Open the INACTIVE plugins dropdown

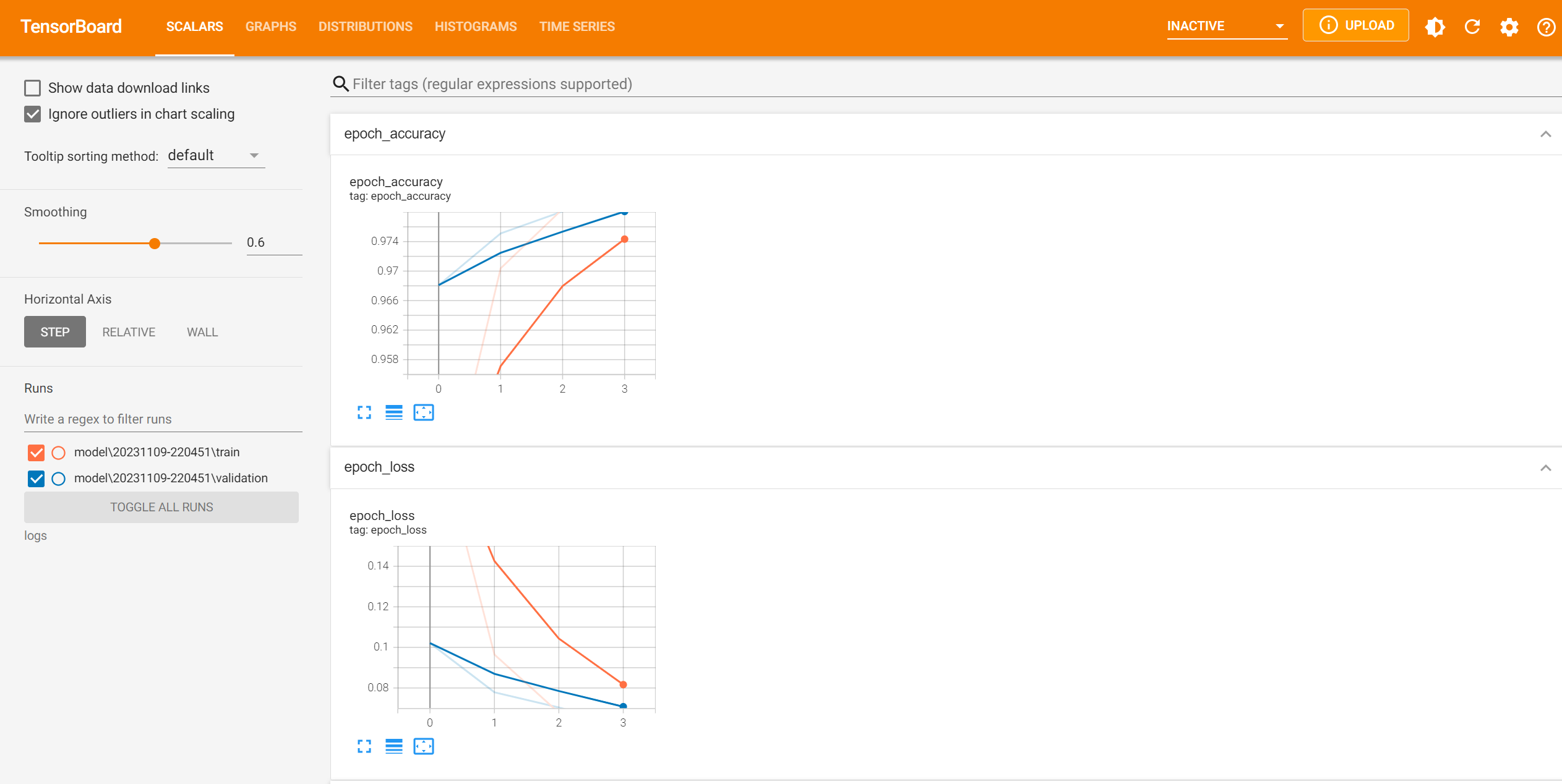(1226, 26)
